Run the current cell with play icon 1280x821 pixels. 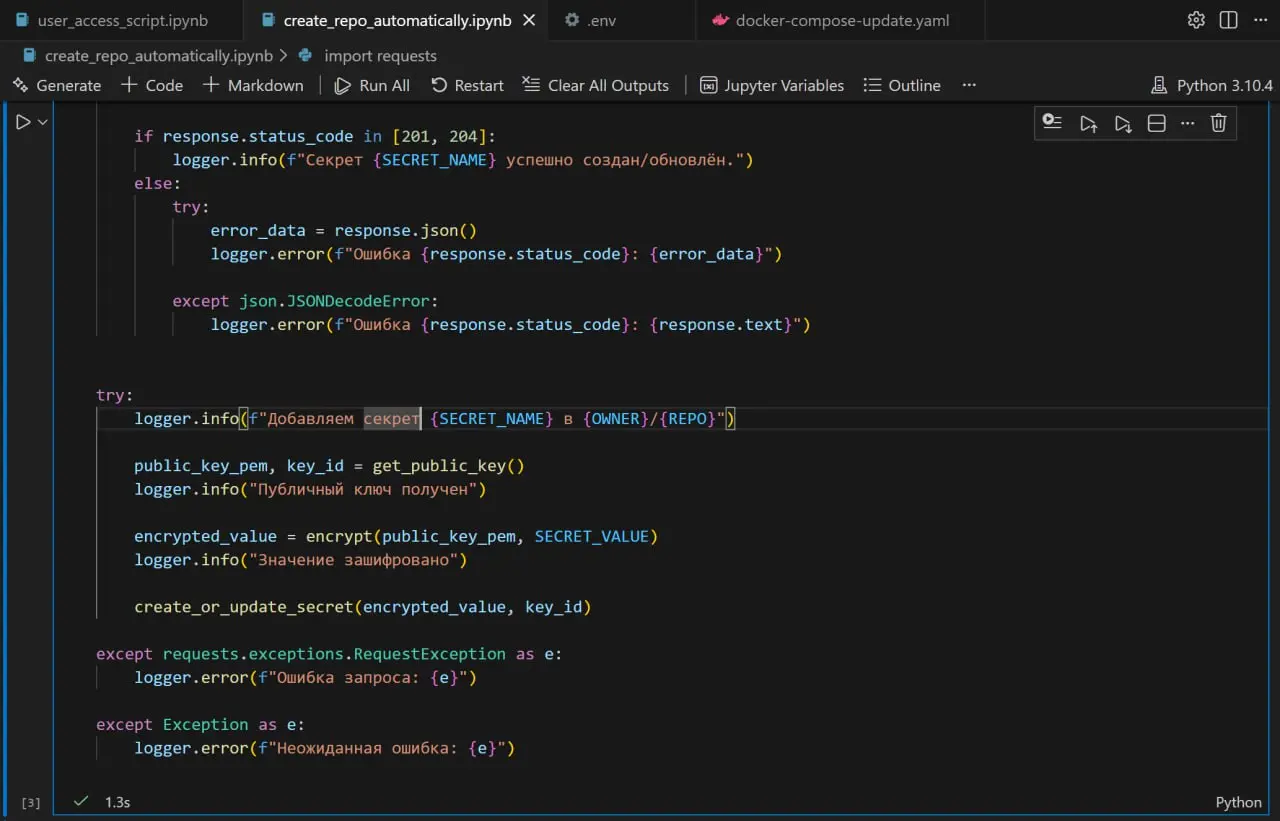[x=22, y=122]
